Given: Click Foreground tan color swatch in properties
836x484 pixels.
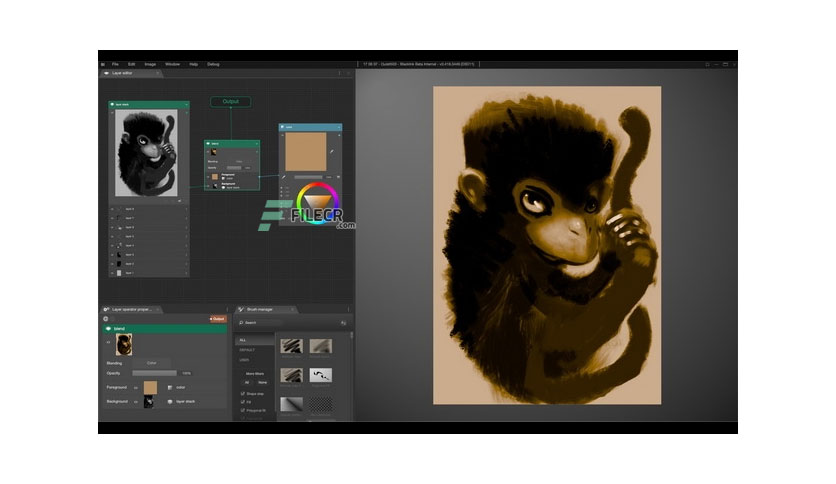Looking at the screenshot, I should click(150, 388).
